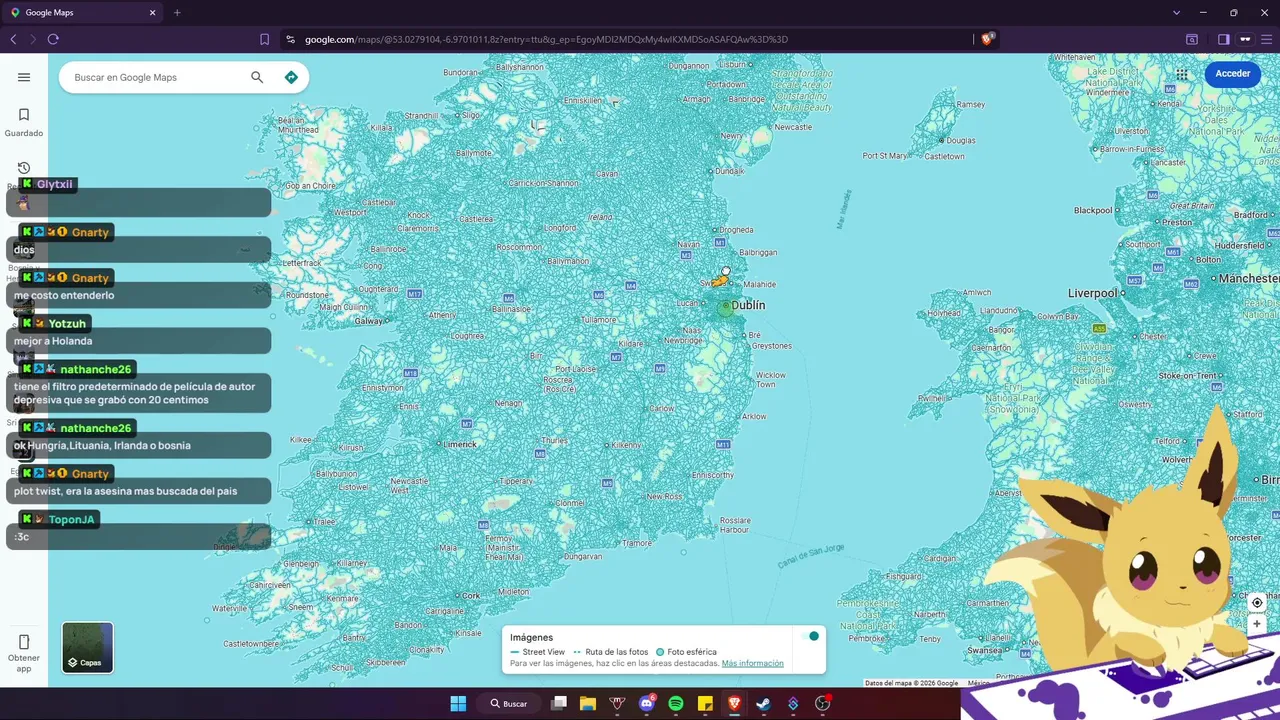Open Steam from the taskbar

763,704
